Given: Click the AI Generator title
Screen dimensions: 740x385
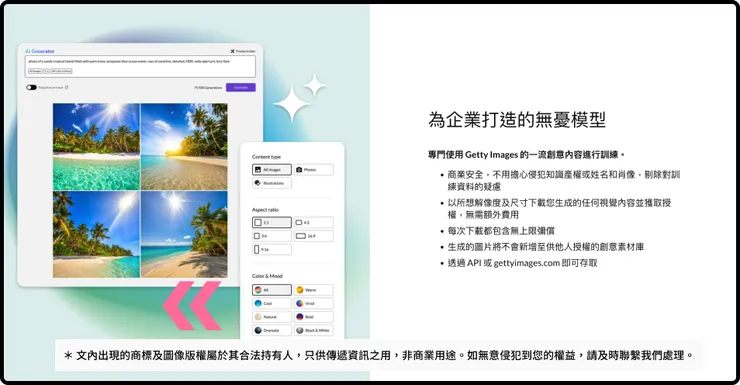Looking at the screenshot, I should [40, 51].
